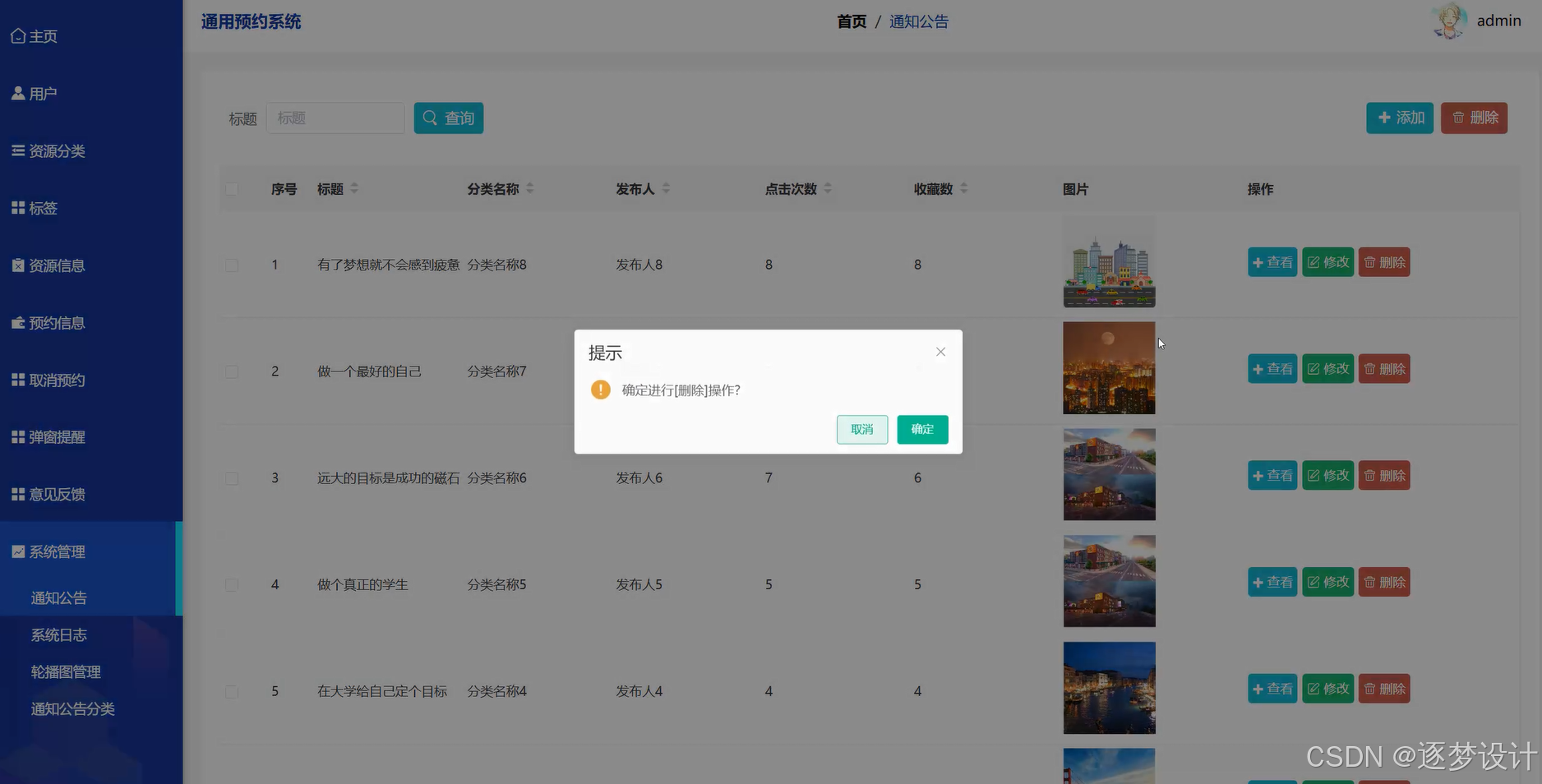Viewport: 1542px width, 784px height.
Task: Open the image thumbnail in row 4
Action: point(1109,581)
